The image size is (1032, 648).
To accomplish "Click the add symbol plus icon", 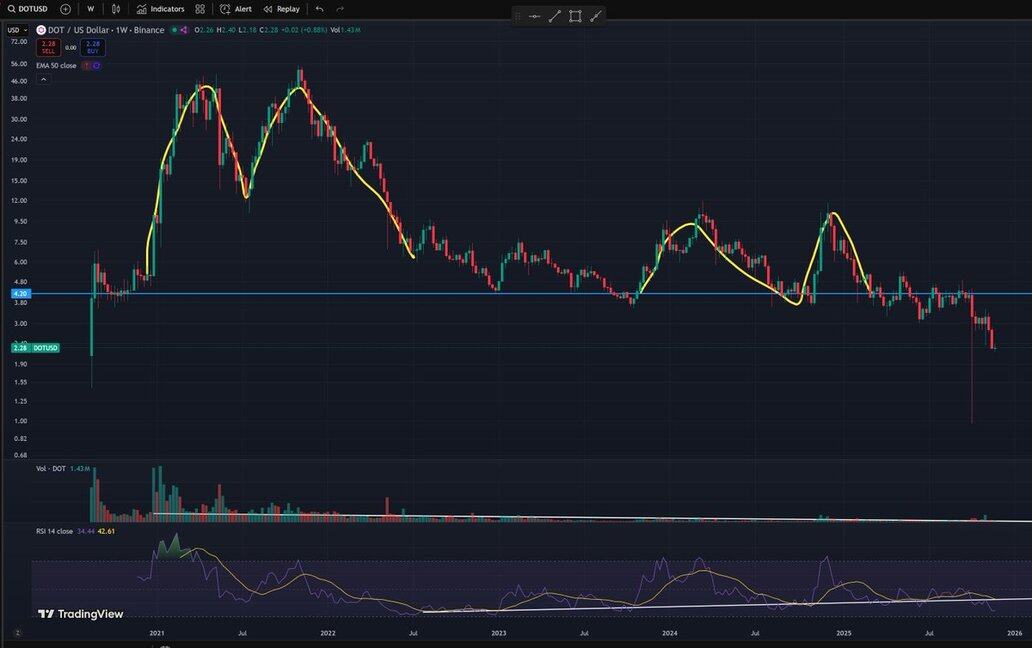I will point(65,9).
